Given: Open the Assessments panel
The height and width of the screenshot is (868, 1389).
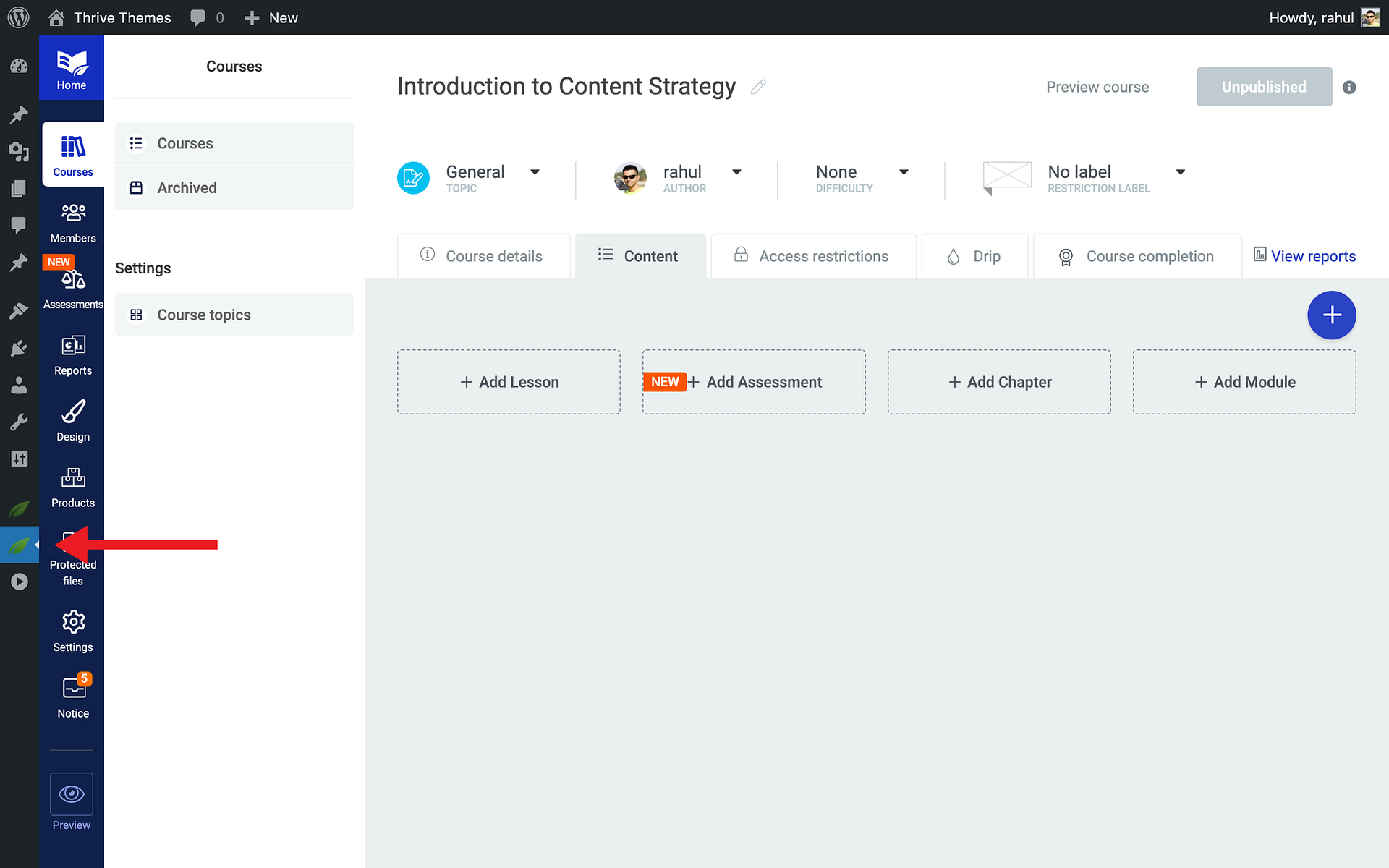Looking at the screenshot, I should (72, 286).
